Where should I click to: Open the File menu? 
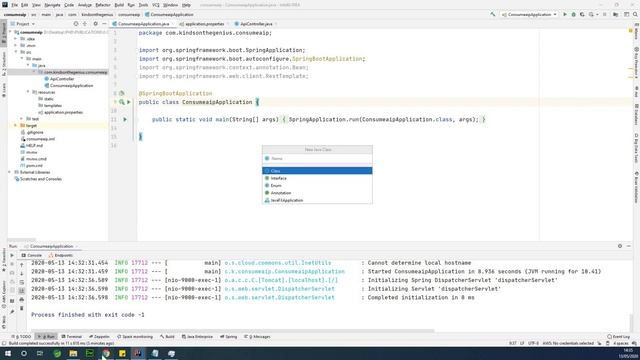click(x=15, y=5)
